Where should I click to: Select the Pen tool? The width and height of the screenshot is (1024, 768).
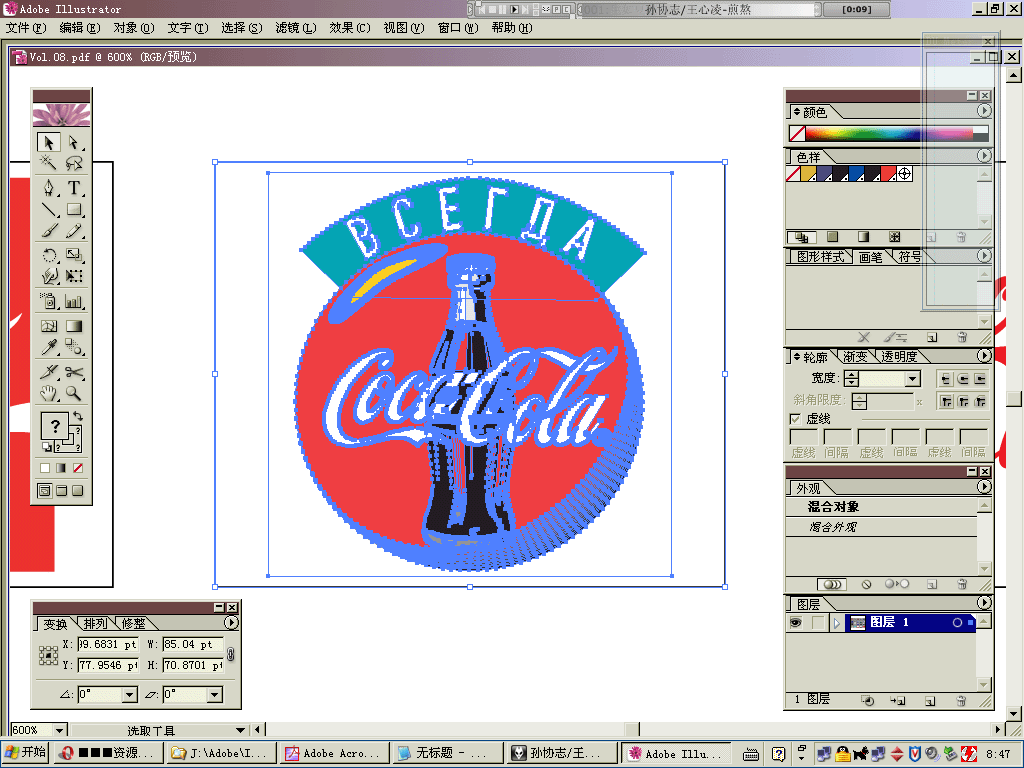coord(49,188)
